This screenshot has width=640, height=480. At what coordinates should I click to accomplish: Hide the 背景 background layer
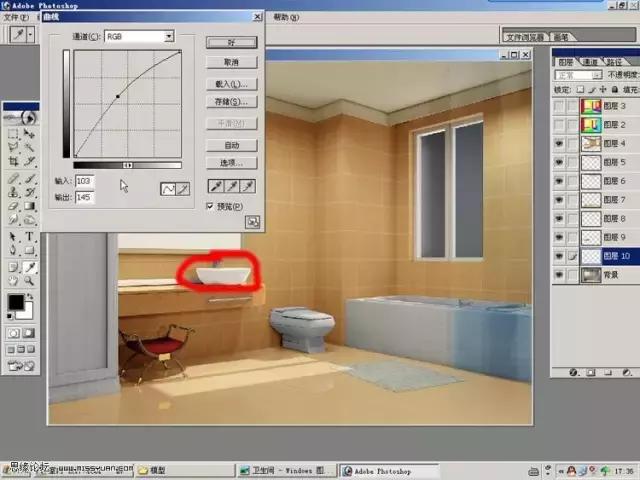pyautogui.click(x=558, y=275)
